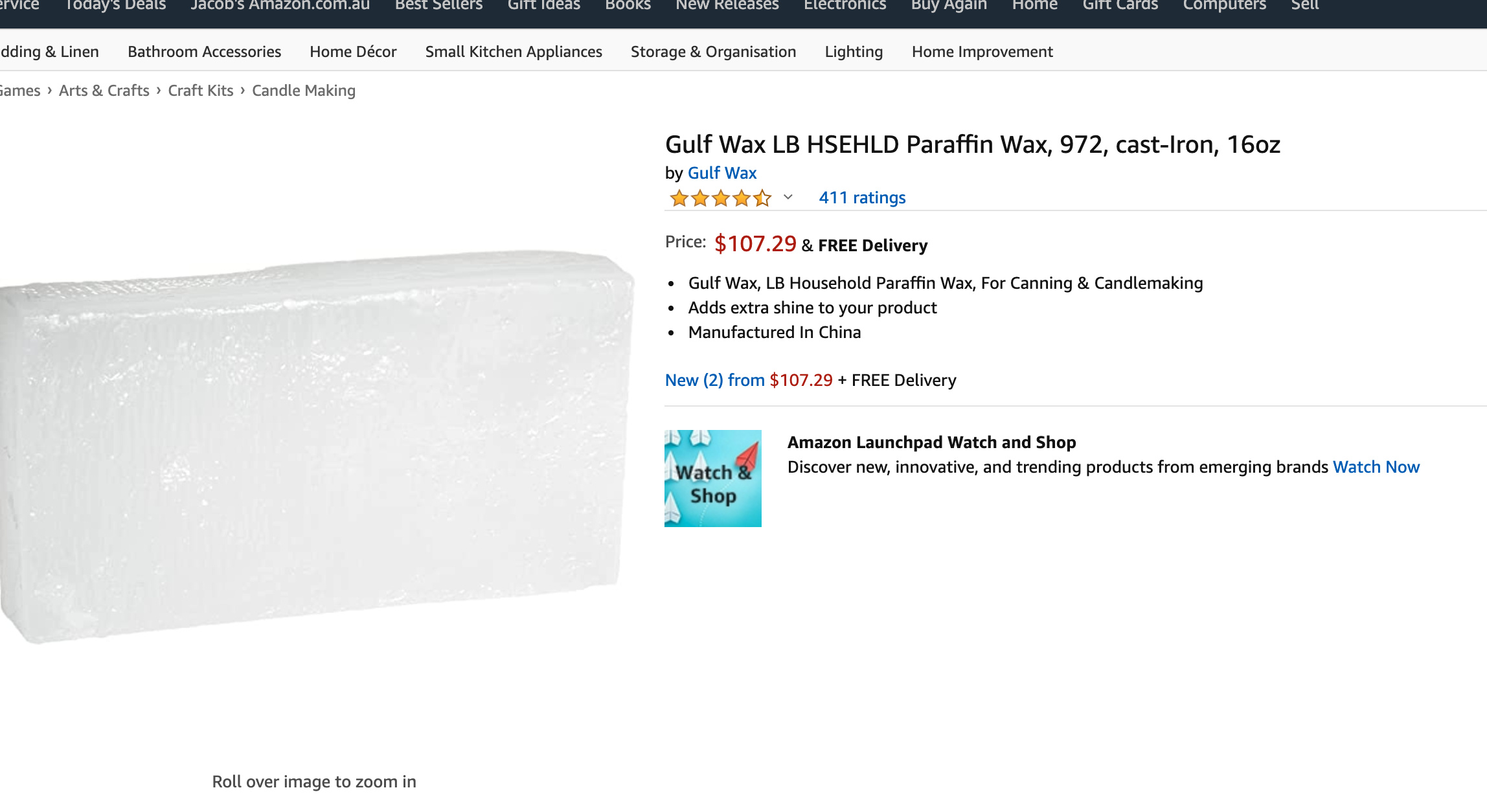1487x812 pixels.
Task: Click the Watch Now link
Action: click(1376, 467)
